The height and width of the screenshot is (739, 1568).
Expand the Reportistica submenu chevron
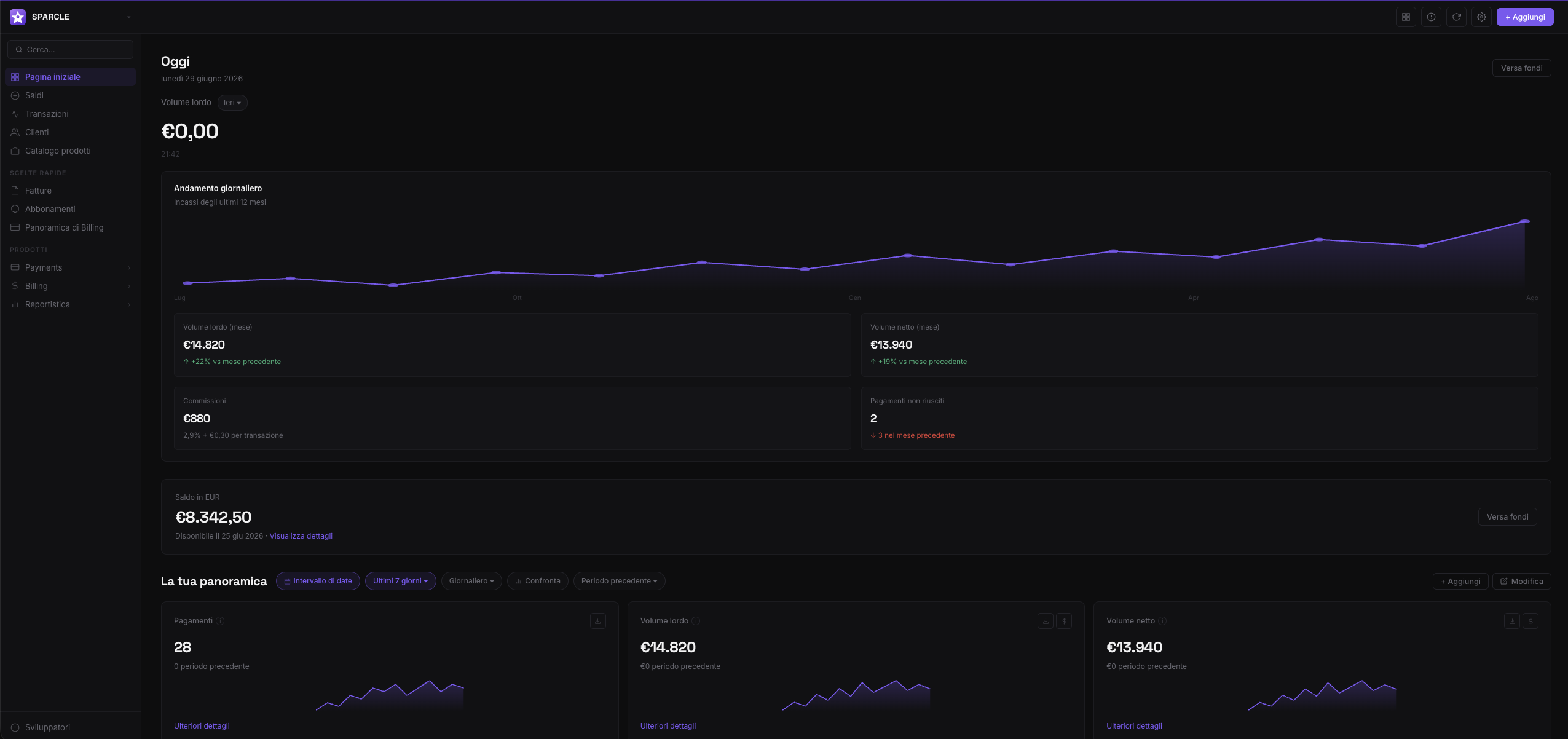pos(129,304)
